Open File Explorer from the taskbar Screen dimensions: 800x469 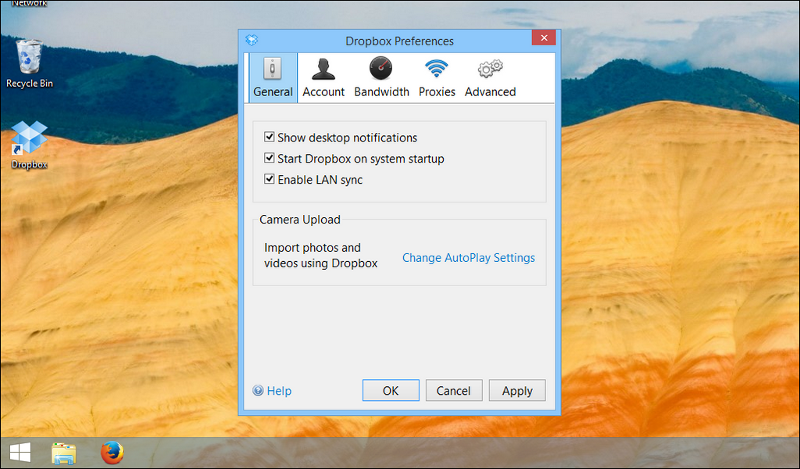(64, 453)
